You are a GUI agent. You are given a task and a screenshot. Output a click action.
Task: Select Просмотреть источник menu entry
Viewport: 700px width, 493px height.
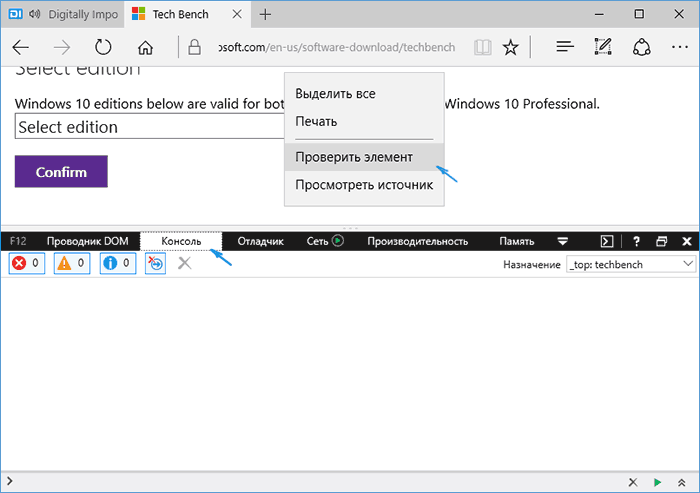pyautogui.click(x=364, y=185)
